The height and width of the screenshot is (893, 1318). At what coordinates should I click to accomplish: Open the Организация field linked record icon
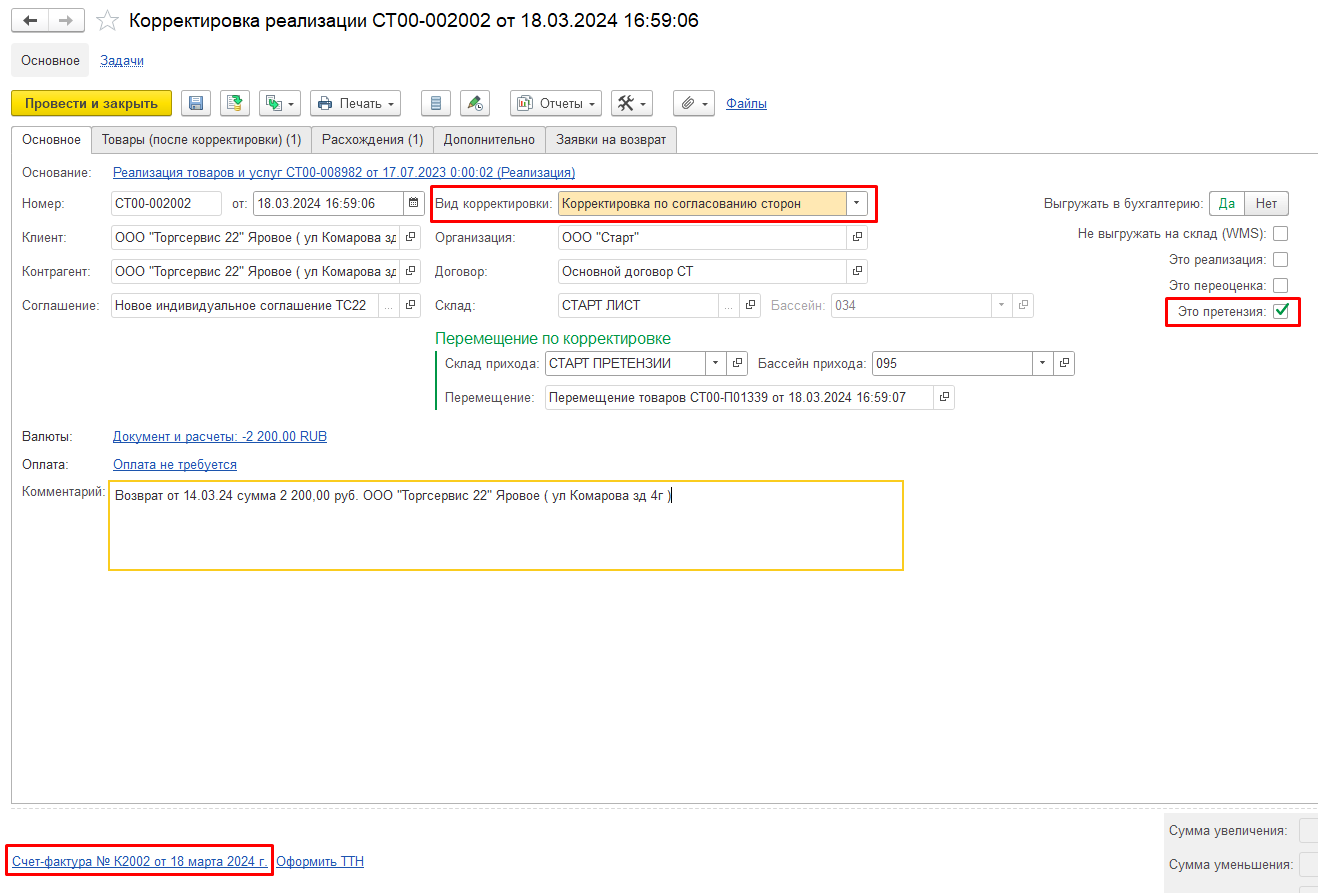point(857,238)
